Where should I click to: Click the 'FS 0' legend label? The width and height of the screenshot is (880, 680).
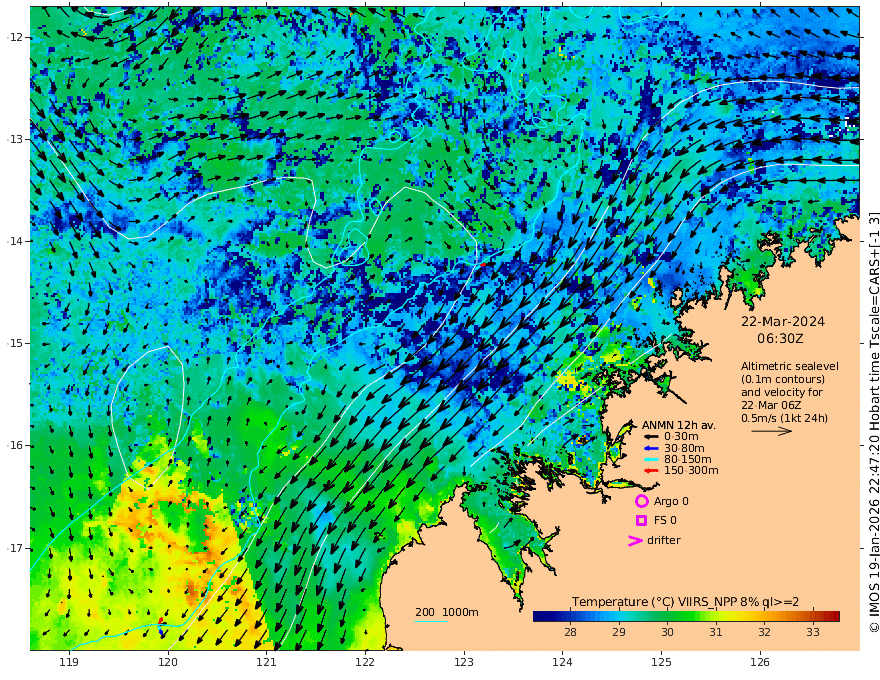tap(665, 521)
